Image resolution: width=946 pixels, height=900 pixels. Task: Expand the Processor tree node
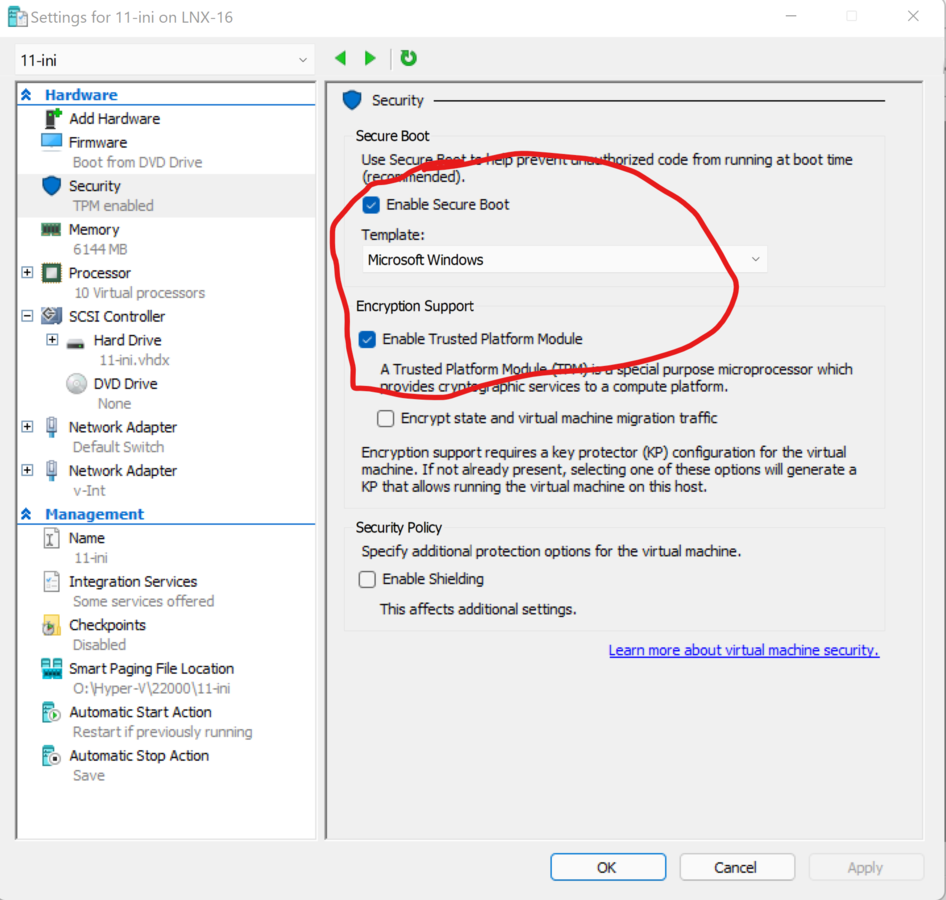28,273
